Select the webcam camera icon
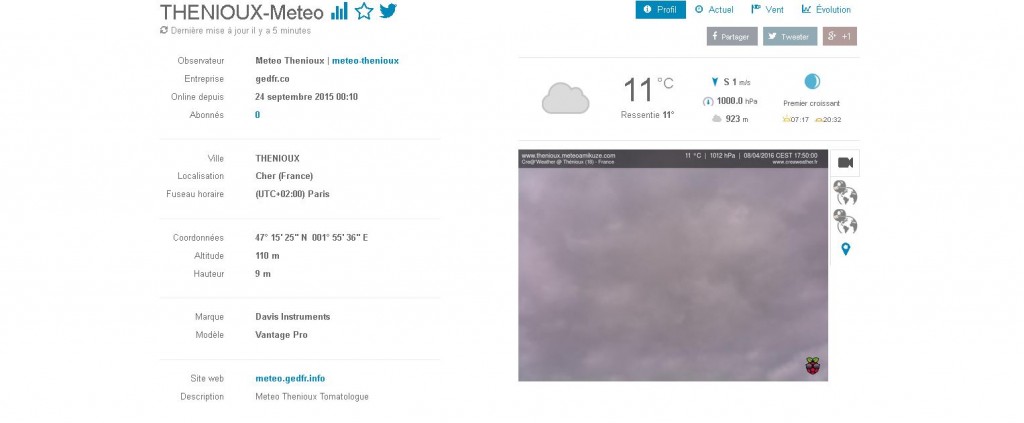 [x=845, y=163]
